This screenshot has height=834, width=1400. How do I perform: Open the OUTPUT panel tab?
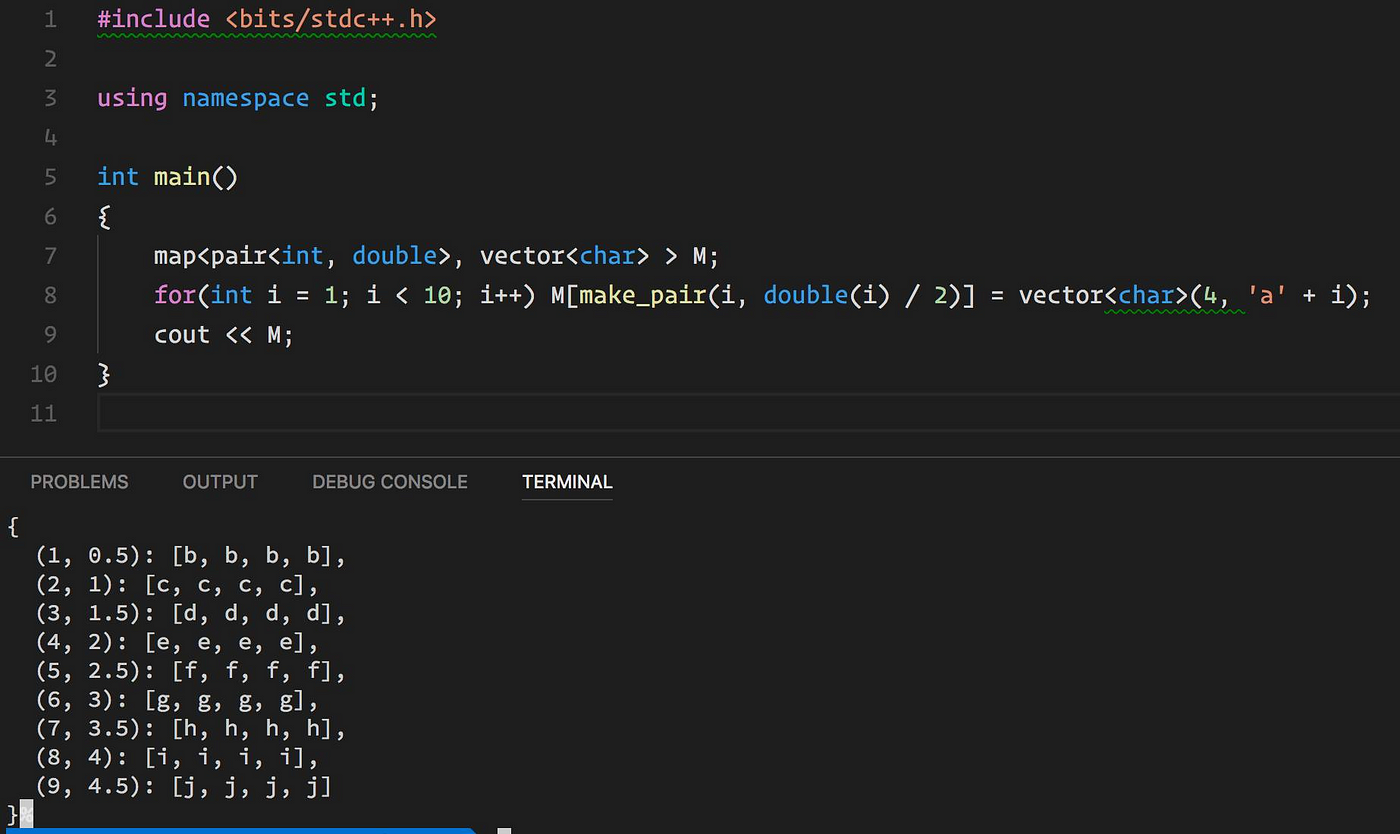click(220, 482)
